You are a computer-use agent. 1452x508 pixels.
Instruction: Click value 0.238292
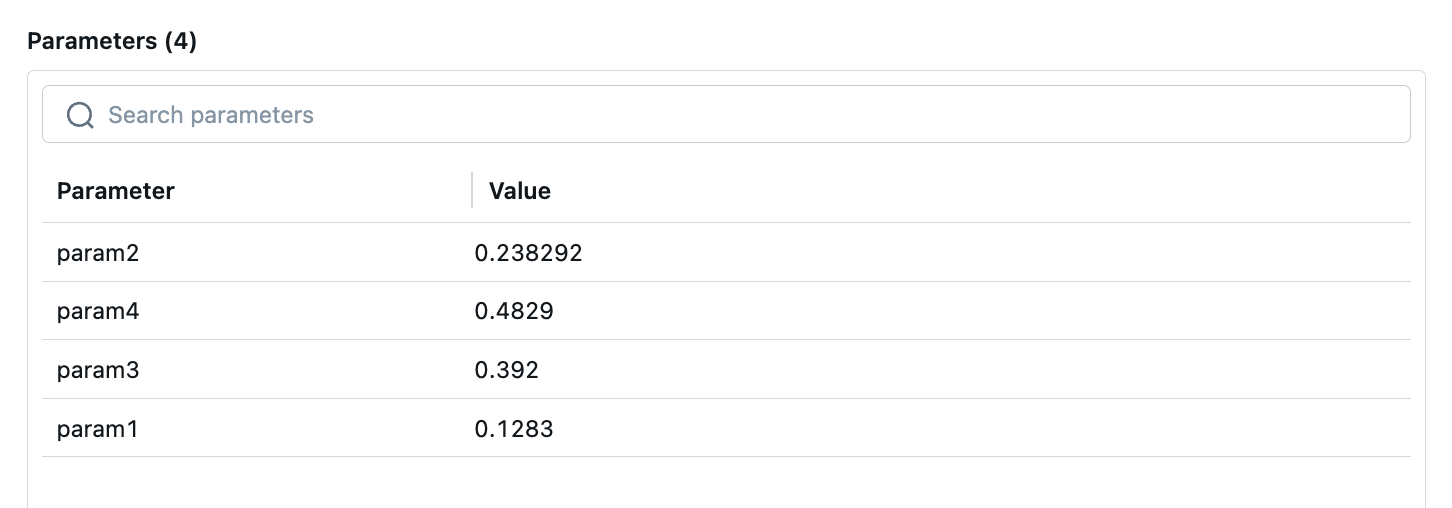[x=528, y=253]
